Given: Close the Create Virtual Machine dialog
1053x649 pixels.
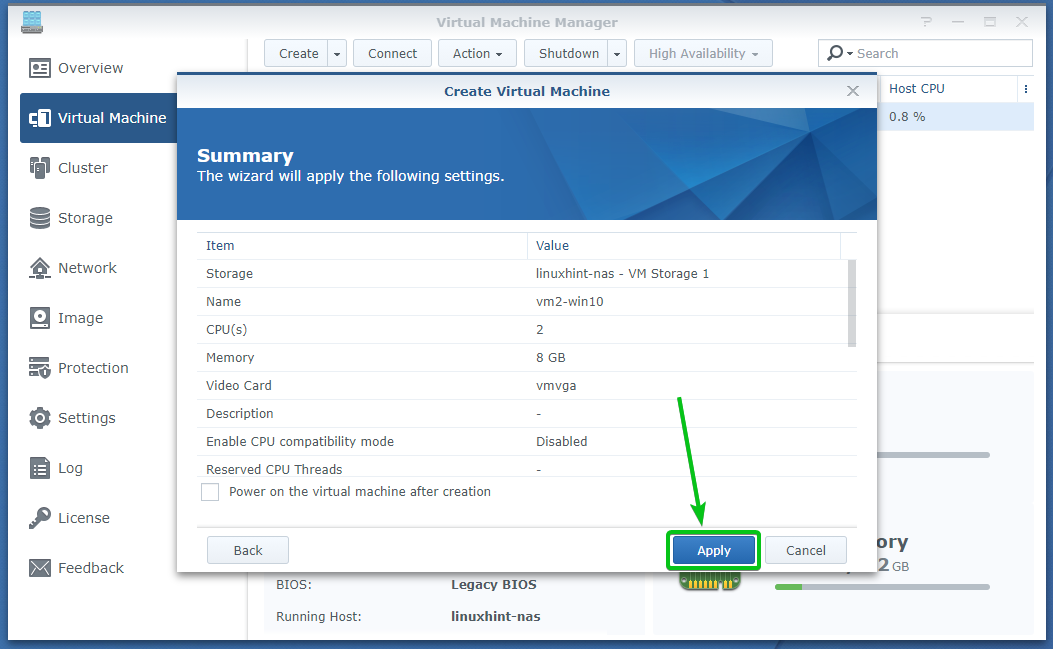Looking at the screenshot, I should pos(853,91).
